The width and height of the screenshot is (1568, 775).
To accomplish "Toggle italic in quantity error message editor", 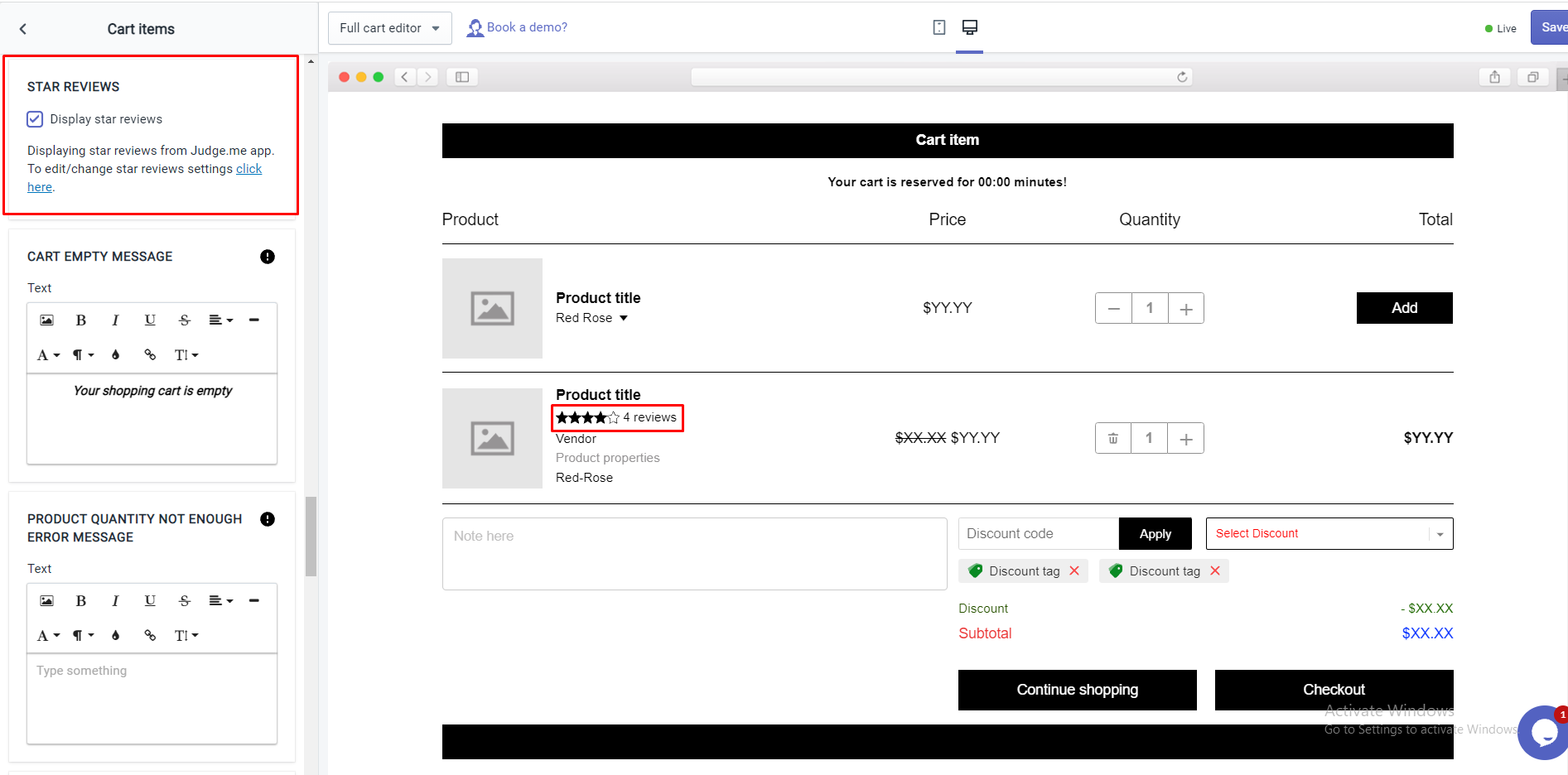I will click(115, 601).
